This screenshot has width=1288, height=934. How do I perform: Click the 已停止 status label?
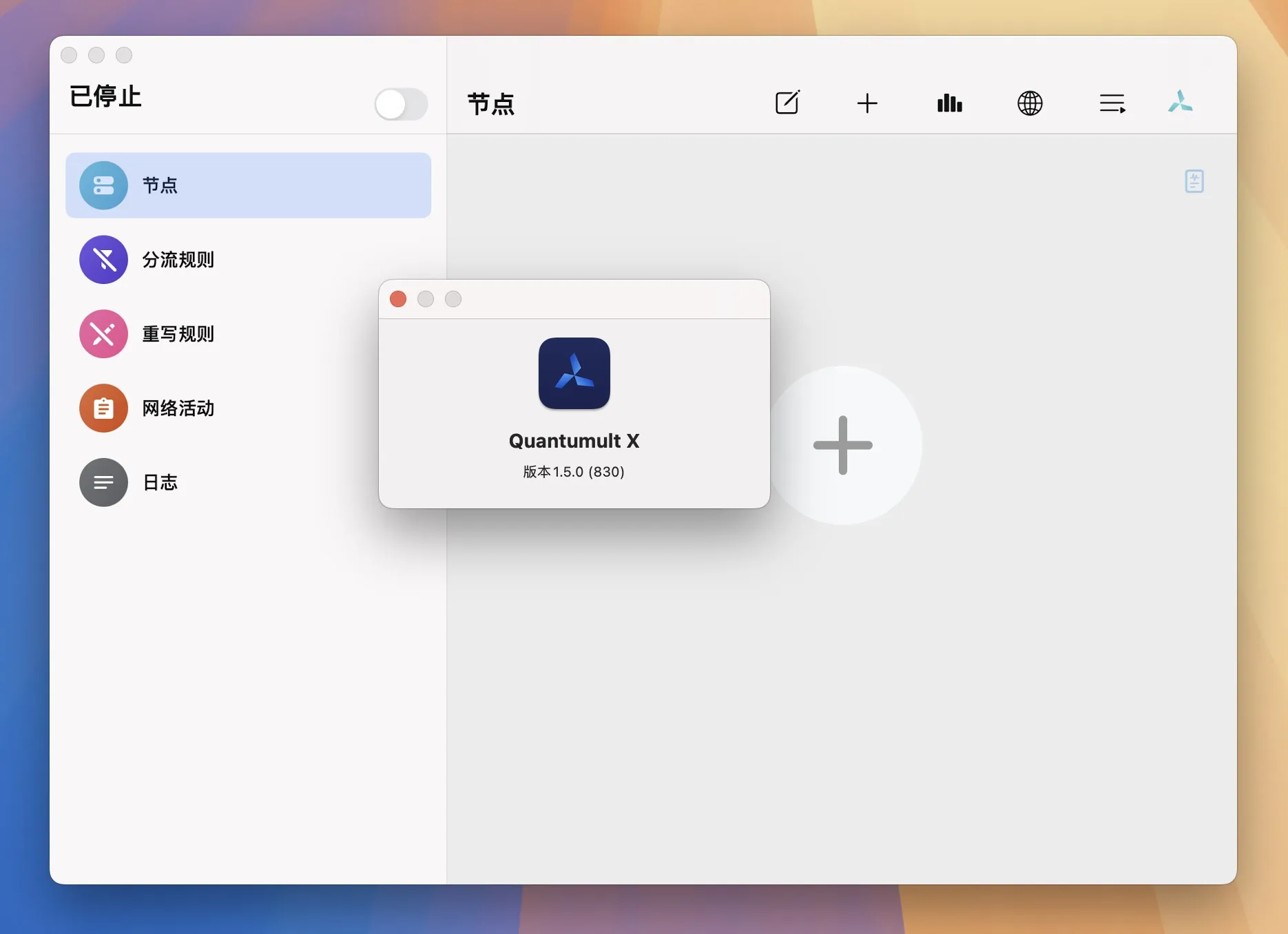tap(105, 96)
